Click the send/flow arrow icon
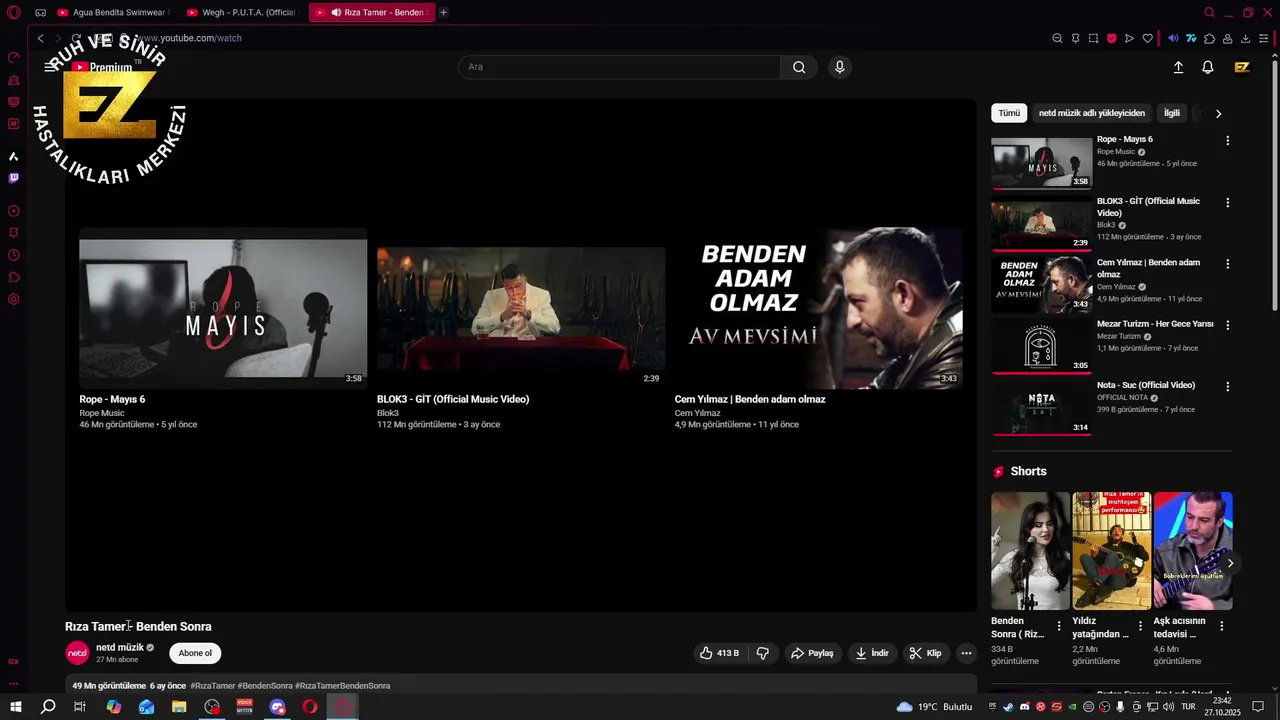This screenshot has height=720, width=1280. [x=1129, y=38]
